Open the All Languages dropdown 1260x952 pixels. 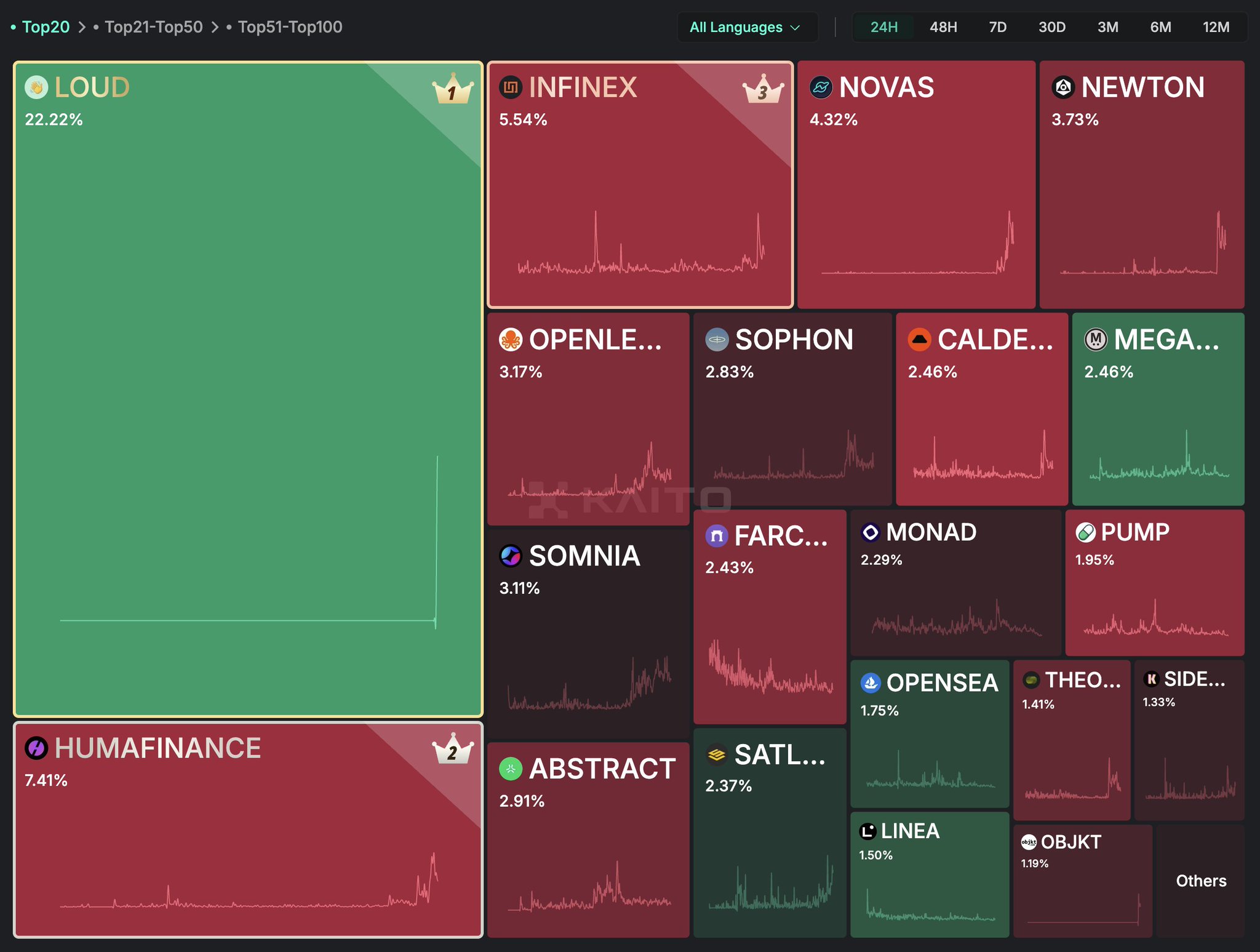pos(747,27)
